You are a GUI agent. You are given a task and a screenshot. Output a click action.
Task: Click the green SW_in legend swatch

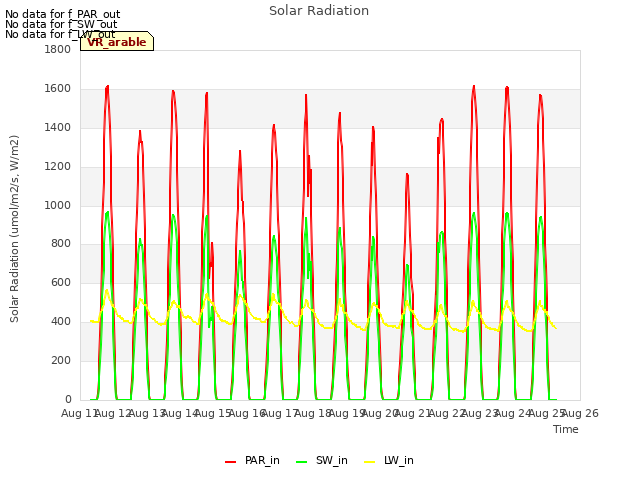(302, 461)
